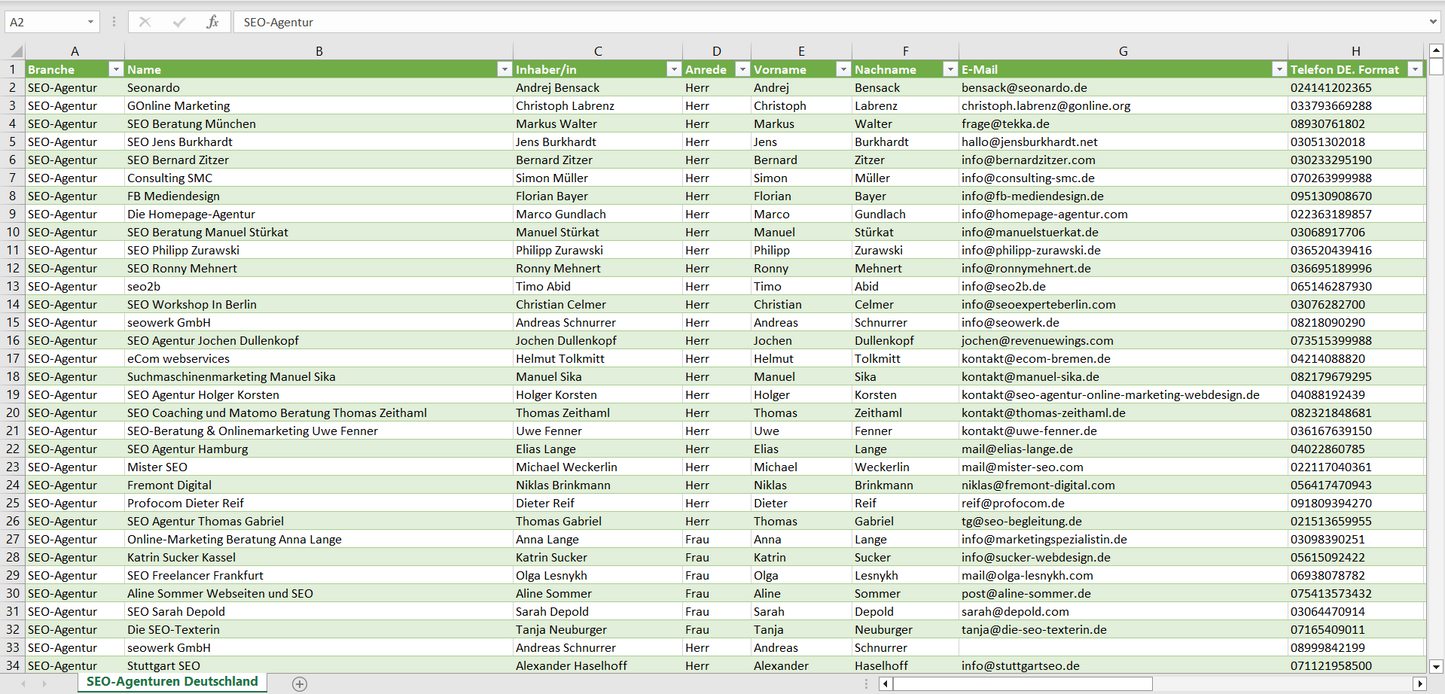Expand the formula bar with chevron

click(x=1434, y=22)
